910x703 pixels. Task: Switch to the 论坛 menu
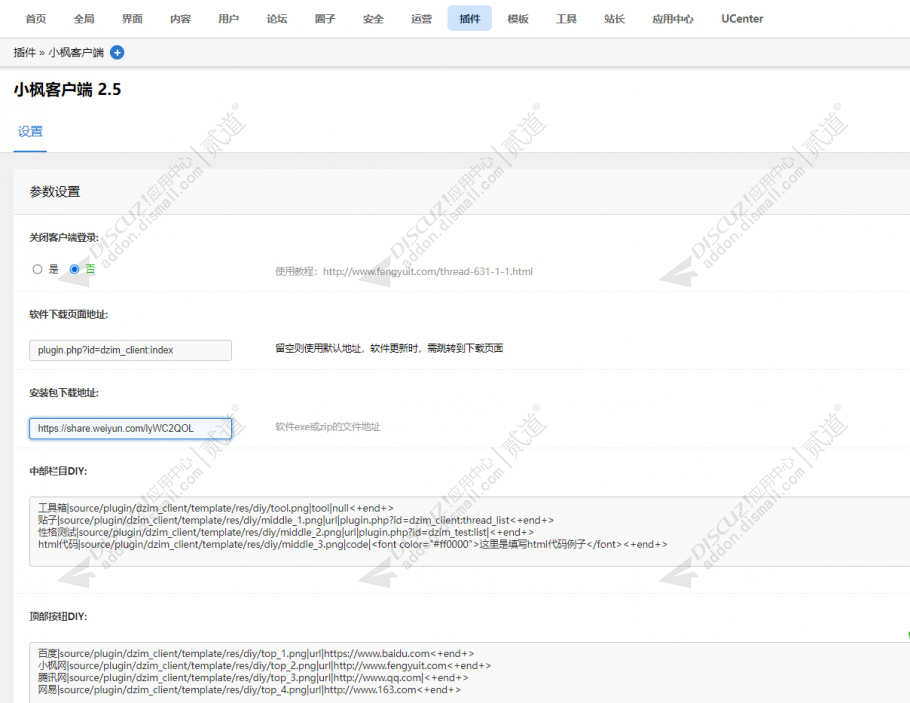click(277, 19)
